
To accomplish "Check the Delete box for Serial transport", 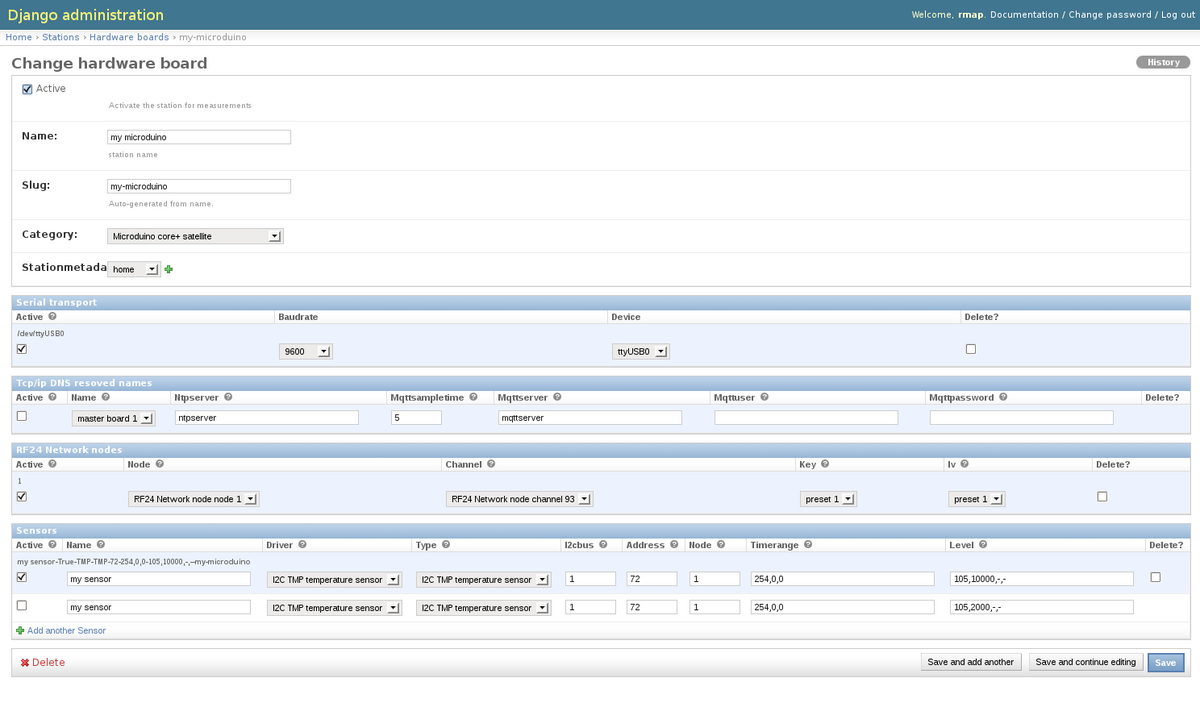I will point(970,349).
